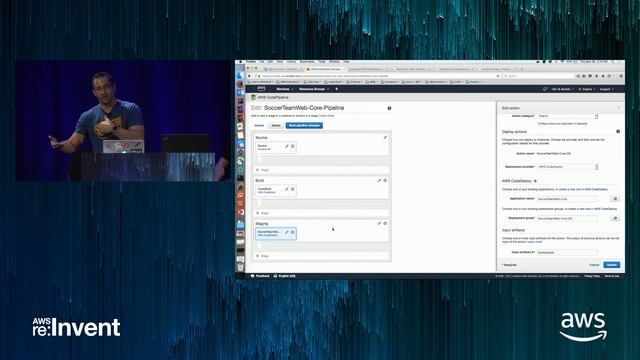This screenshot has width=640, height=360.
Task: Add a new stage below the Staging stage
Action: 322,256
